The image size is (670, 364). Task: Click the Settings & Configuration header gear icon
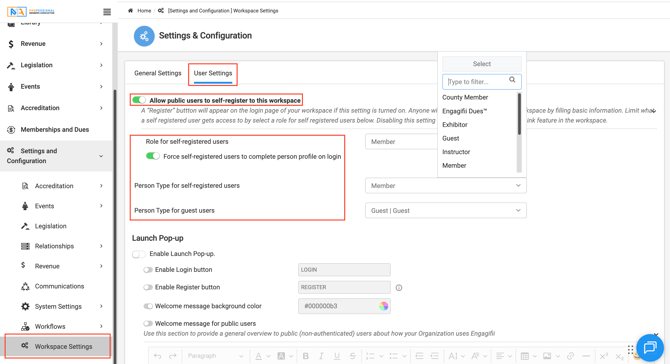pos(144,36)
